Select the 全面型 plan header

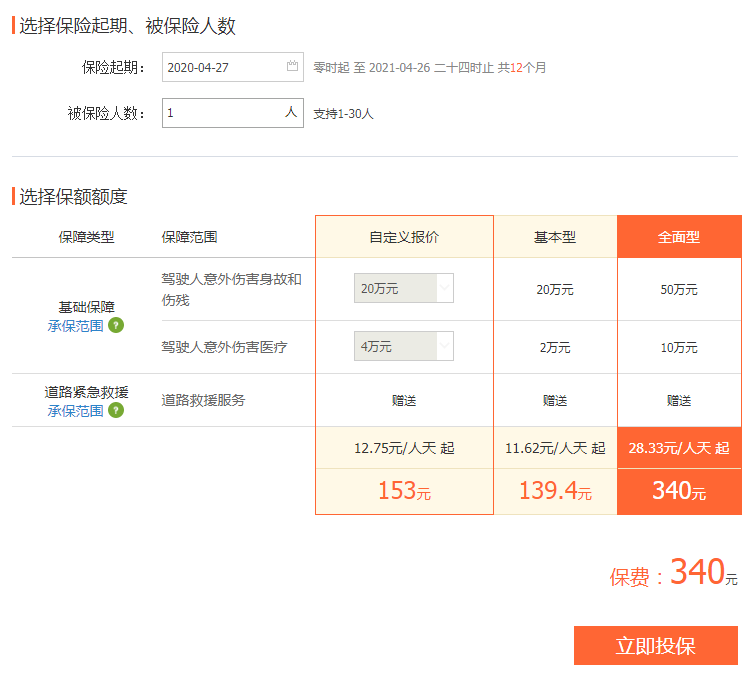tap(679, 237)
